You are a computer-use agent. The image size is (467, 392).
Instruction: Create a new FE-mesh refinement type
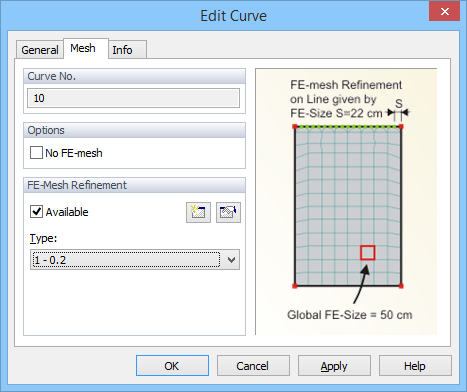(198, 212)
